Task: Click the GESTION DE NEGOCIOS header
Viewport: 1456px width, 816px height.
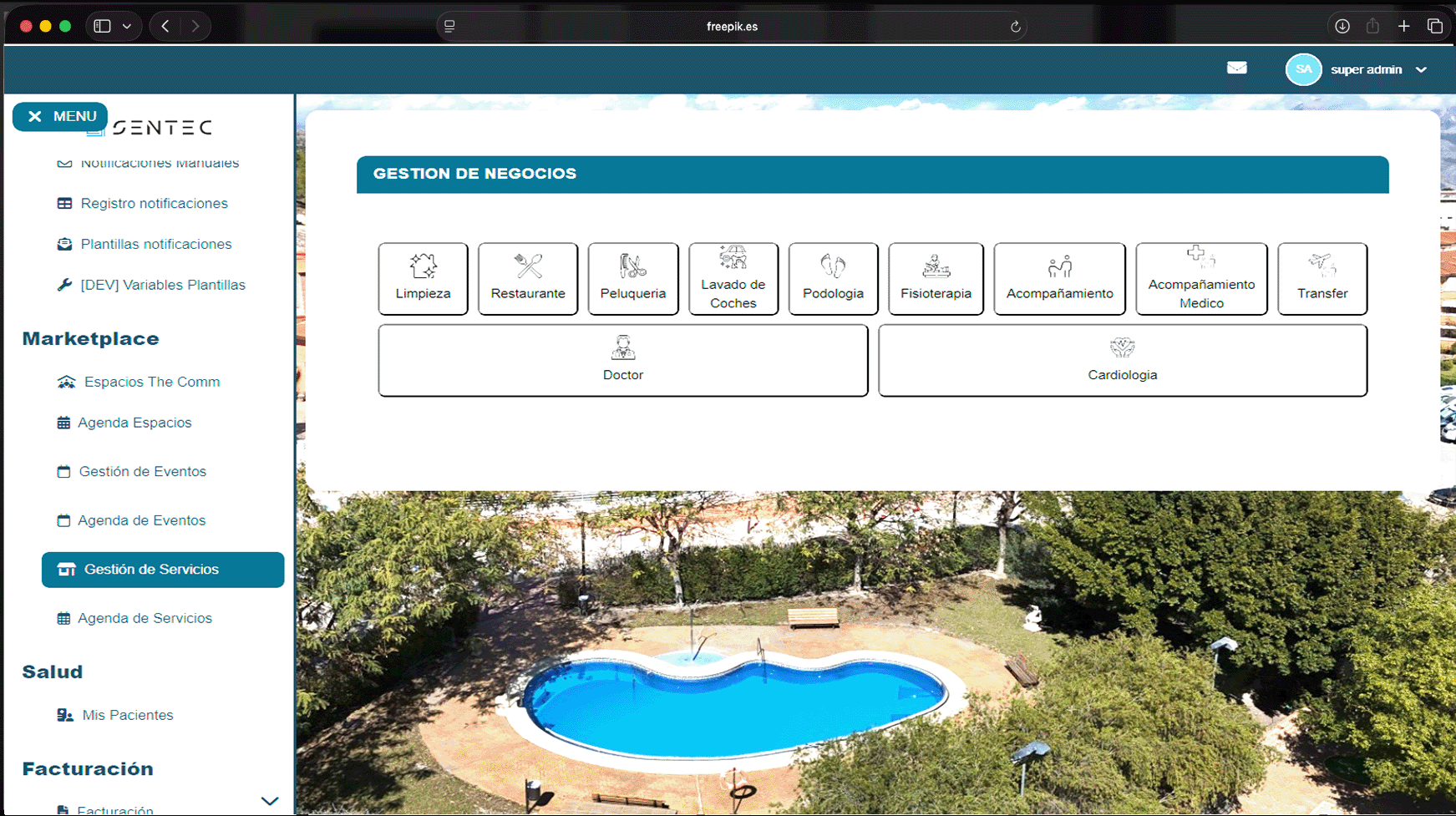Action: [x=872, y=174]
